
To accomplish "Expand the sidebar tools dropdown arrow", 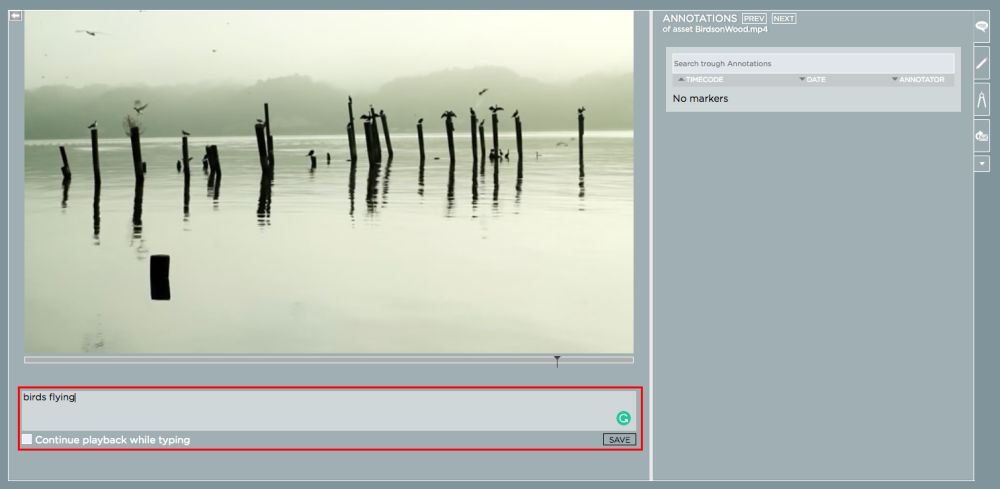I will click(982, 163).
